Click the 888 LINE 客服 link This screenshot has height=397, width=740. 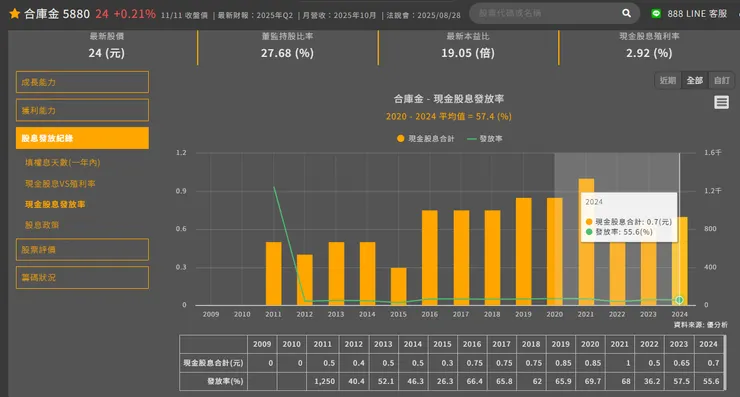[697, 14]
